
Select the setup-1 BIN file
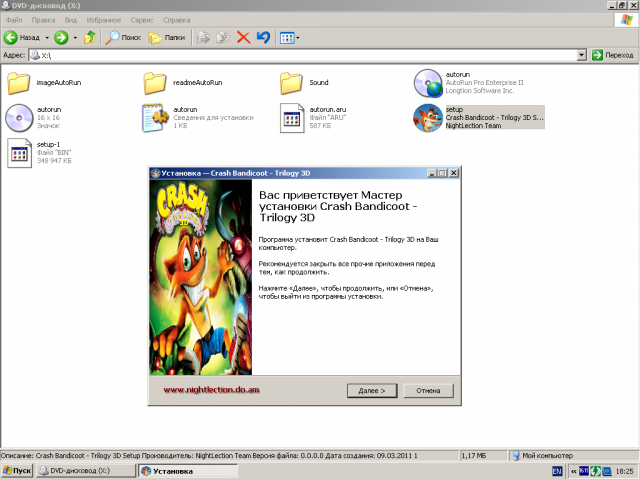pyautogui.click(x=39, y=153)
